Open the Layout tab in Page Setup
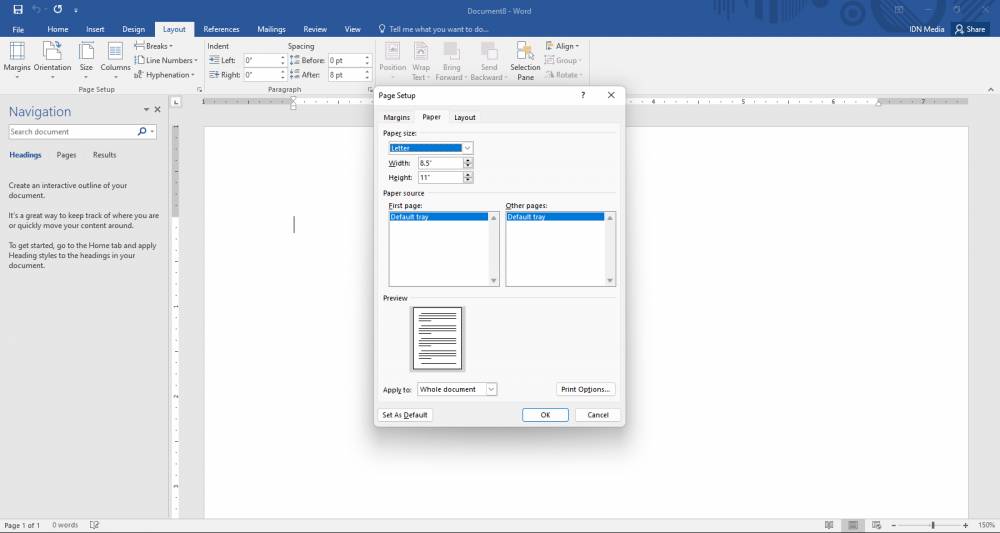 [465, 117]
